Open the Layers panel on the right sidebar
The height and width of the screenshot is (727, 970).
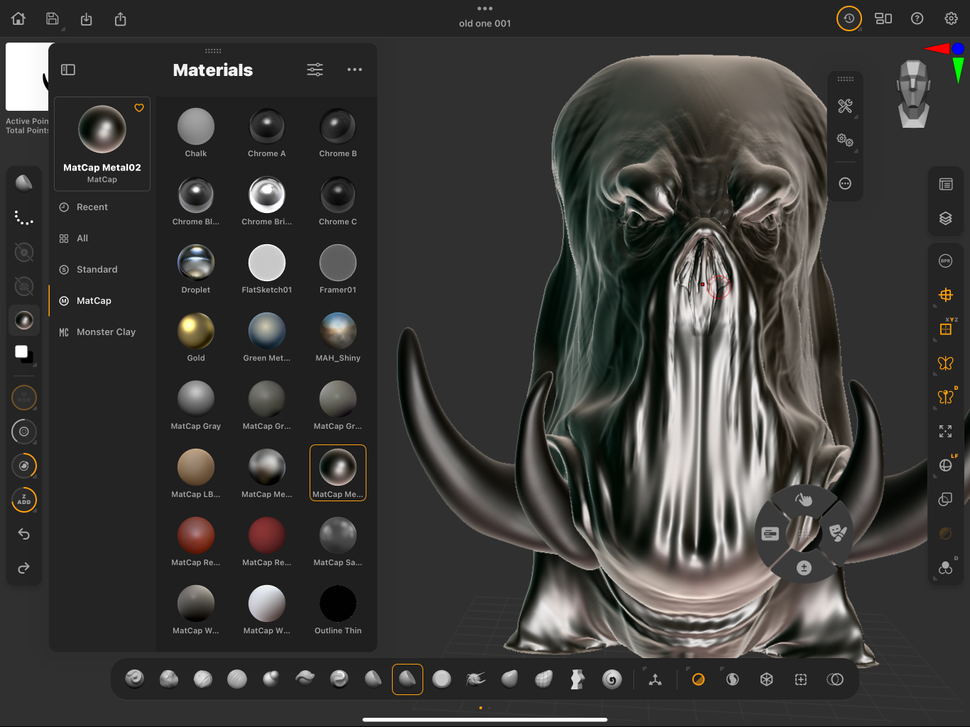point(945,217)
